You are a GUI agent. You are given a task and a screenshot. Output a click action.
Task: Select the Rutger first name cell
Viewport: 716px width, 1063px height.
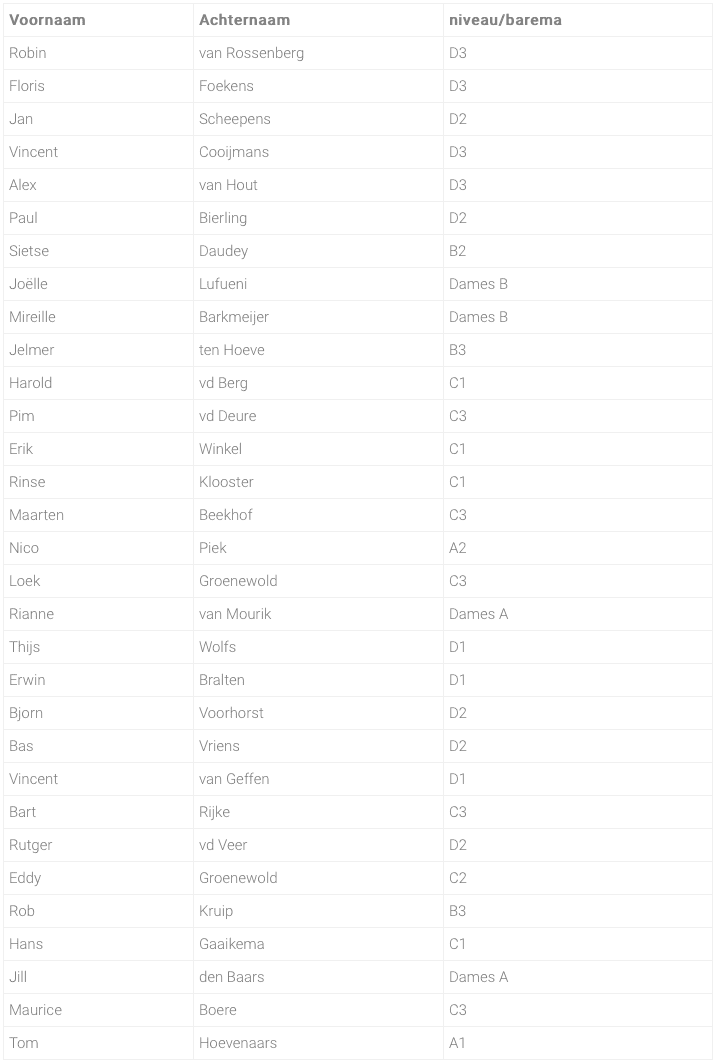point(98,845)
